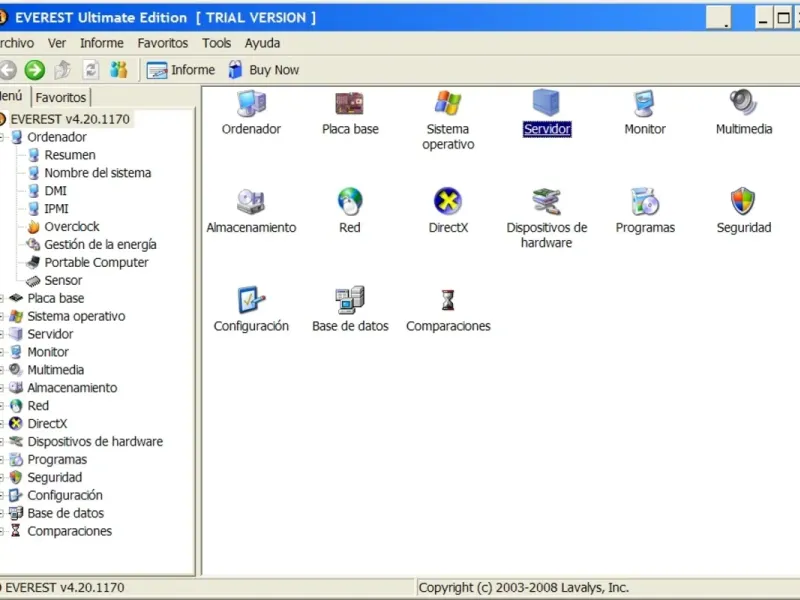The height and width of the screenshot is (600, 800).
Task: Open the Informe menu
Action: tap(102, 43)
